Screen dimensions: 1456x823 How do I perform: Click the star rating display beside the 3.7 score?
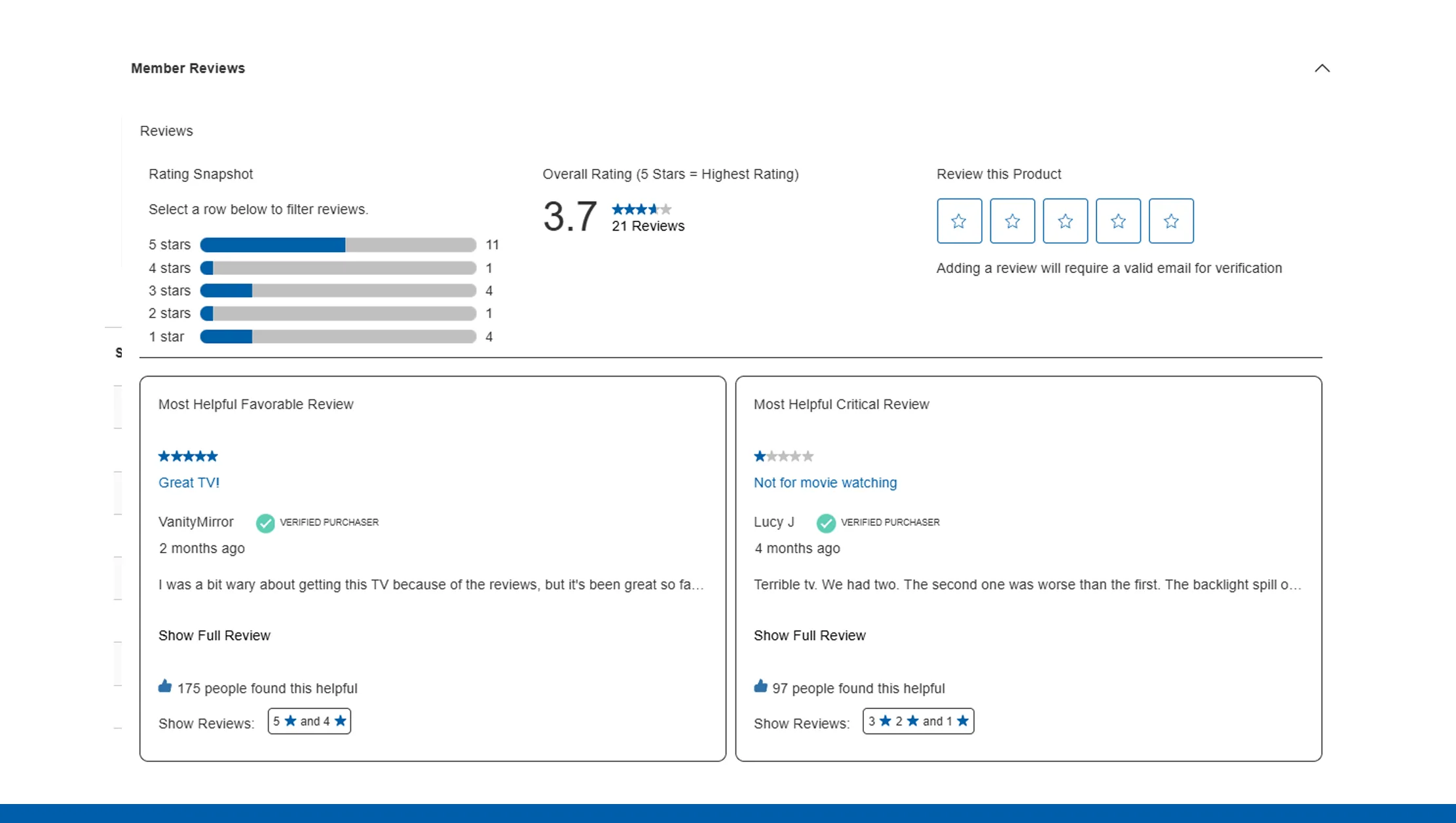[x=641, y=209]
